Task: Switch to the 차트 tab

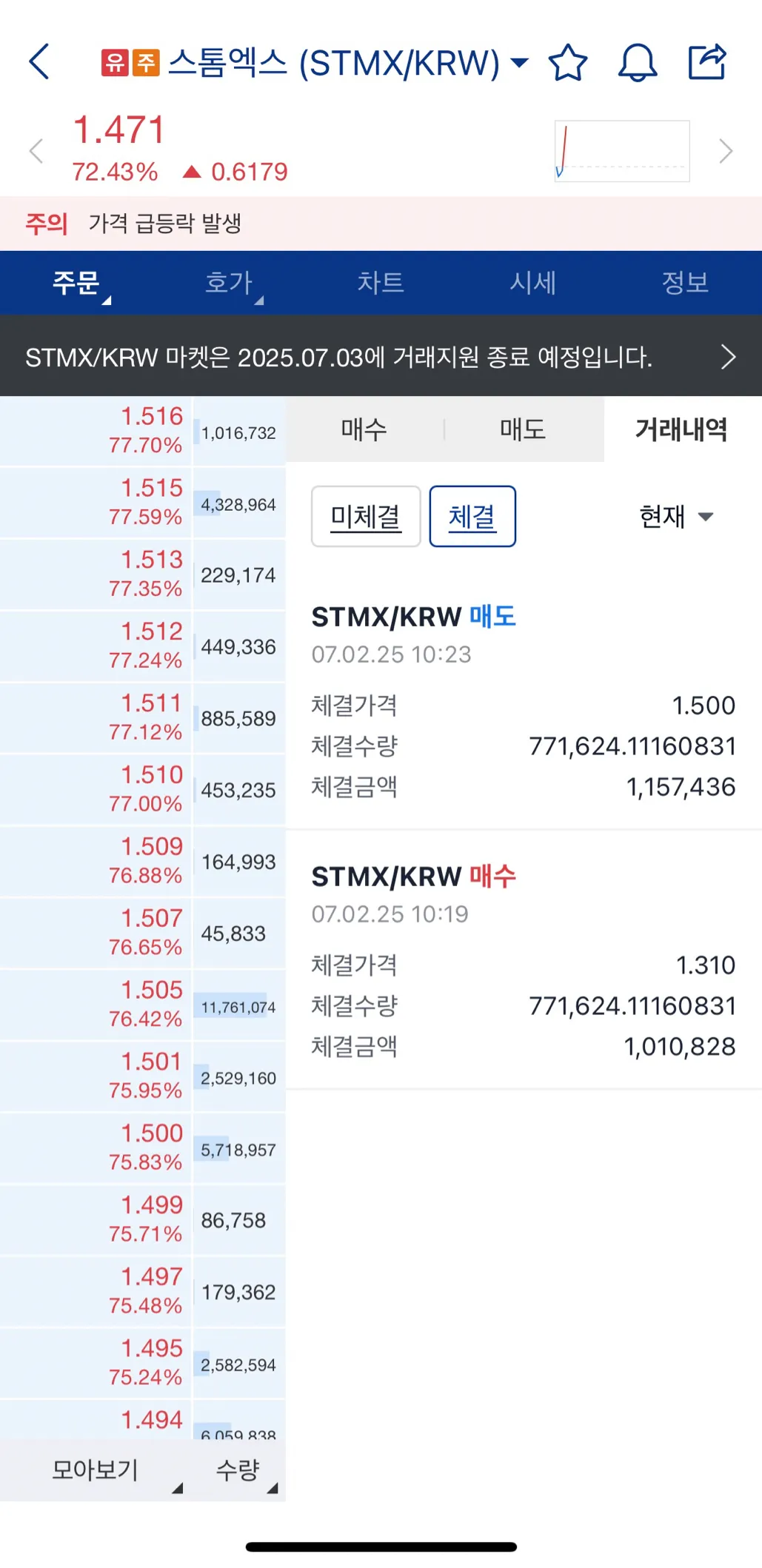Action: 381,283
